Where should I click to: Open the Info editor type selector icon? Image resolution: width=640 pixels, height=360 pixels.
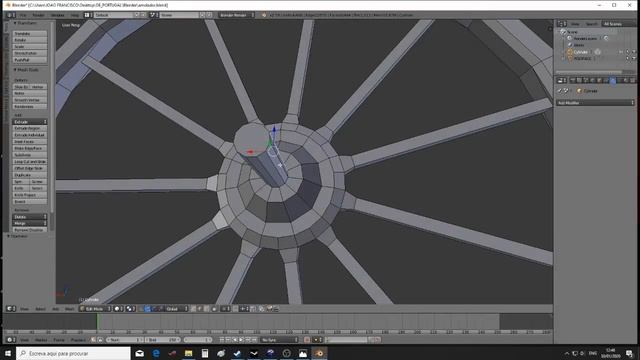pyautogui.click(x=10, y=15)
